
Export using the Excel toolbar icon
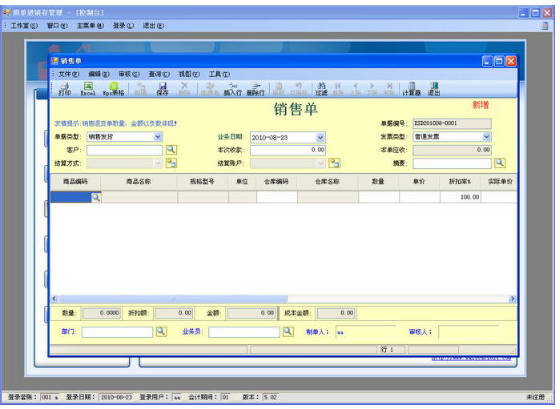(88, 89)
